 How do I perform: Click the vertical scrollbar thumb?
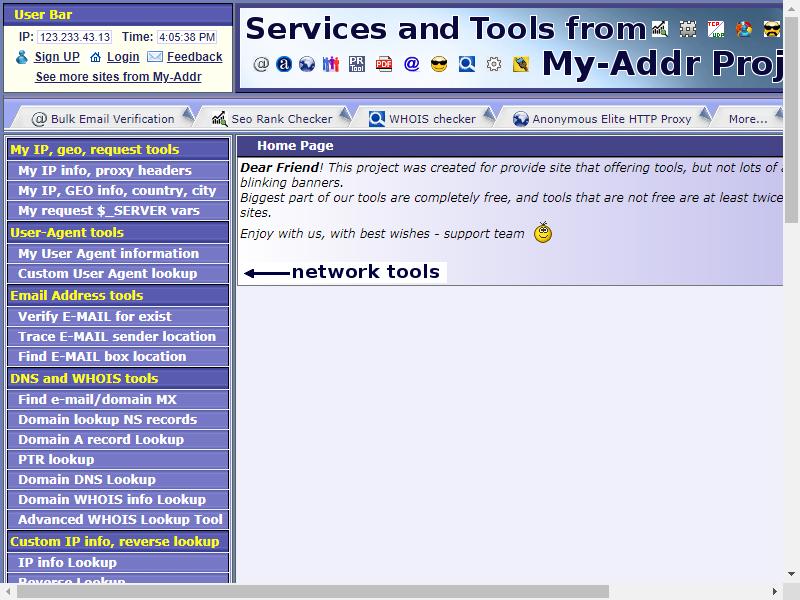791,119
